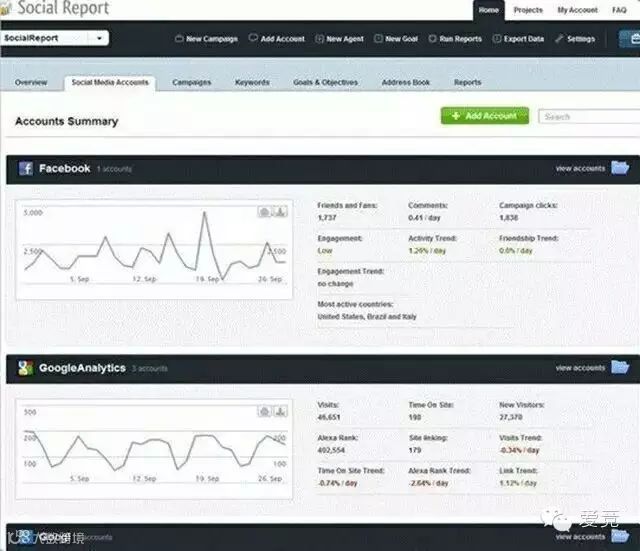This screenshot has height=551, width=640.
Task: Click print icon on Facebook chart
Action: coord(264,212)
